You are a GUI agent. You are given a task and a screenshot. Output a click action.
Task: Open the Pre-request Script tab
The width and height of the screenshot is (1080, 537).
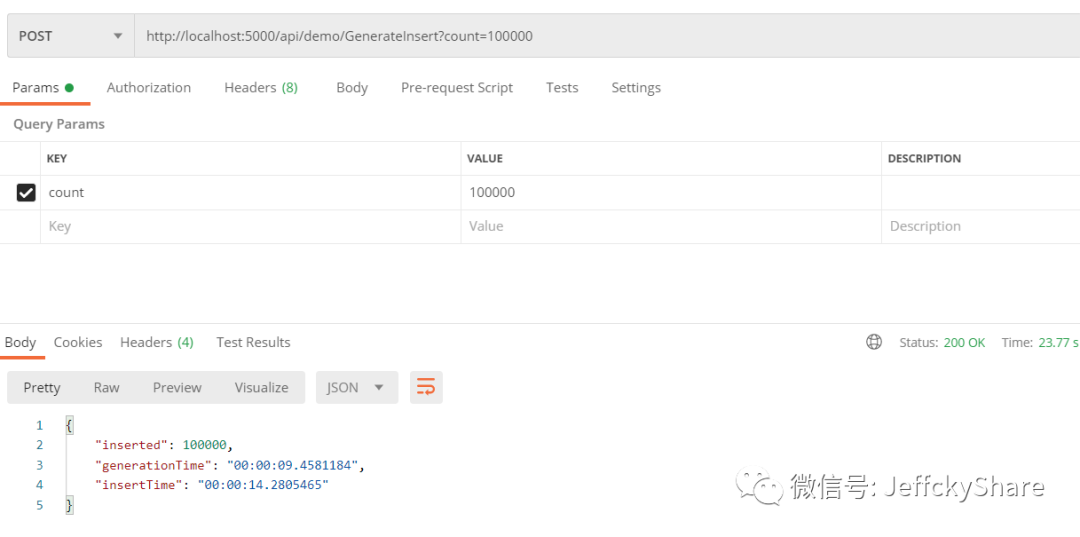tap(457, 87)
